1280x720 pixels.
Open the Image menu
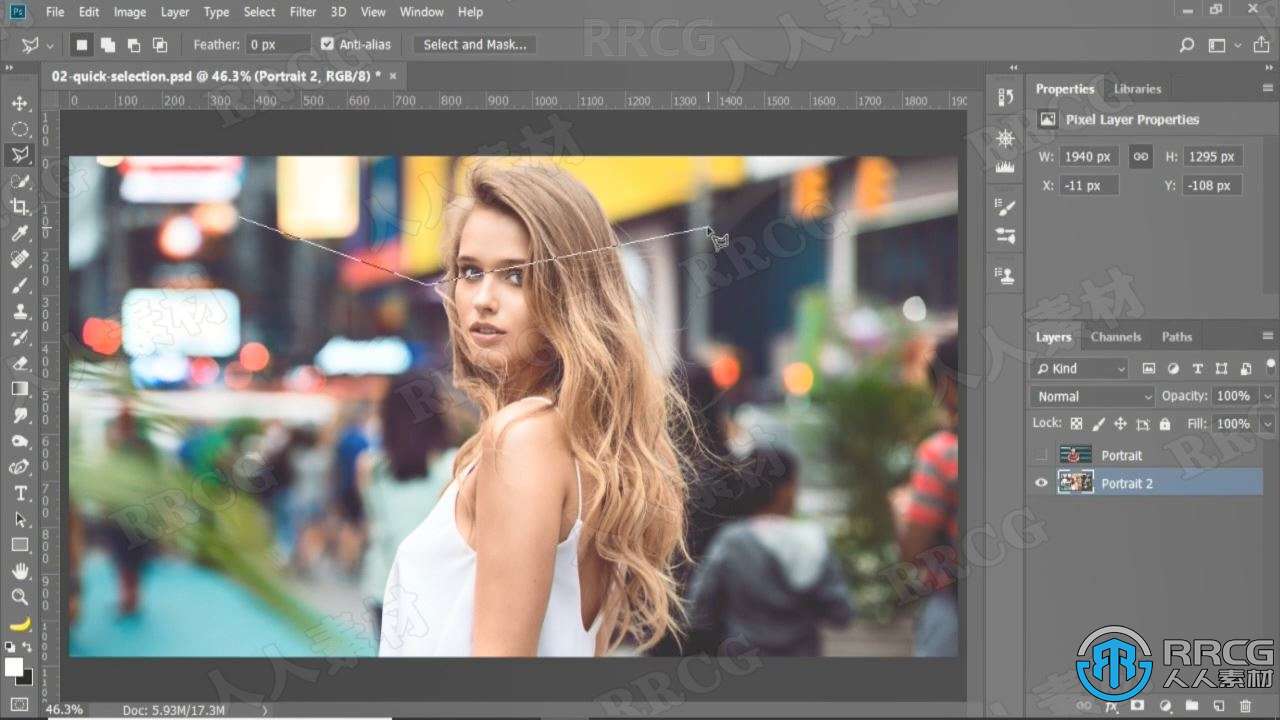[130, 12]
